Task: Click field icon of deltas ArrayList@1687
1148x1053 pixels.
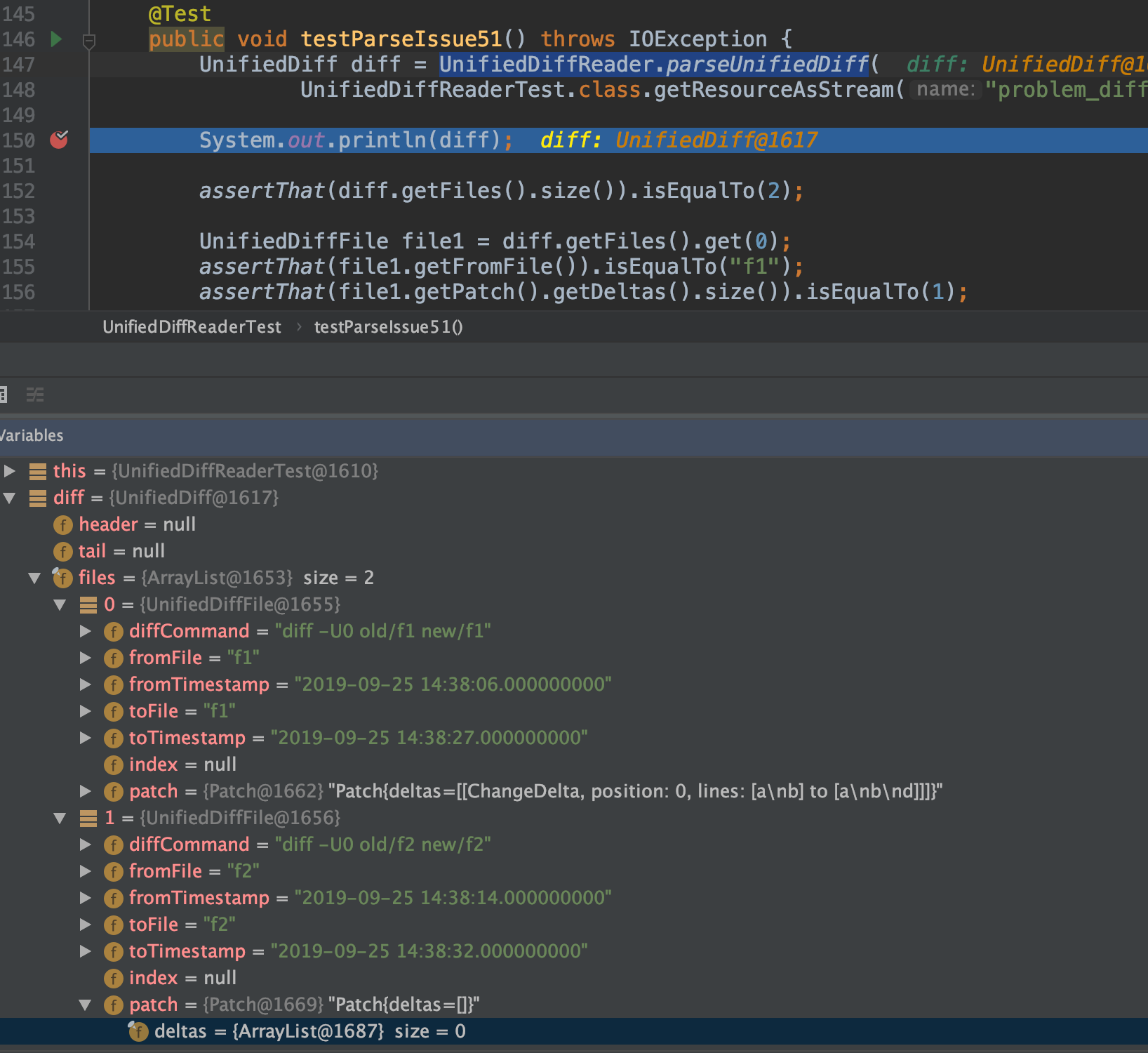Action: click(138, 1031)
